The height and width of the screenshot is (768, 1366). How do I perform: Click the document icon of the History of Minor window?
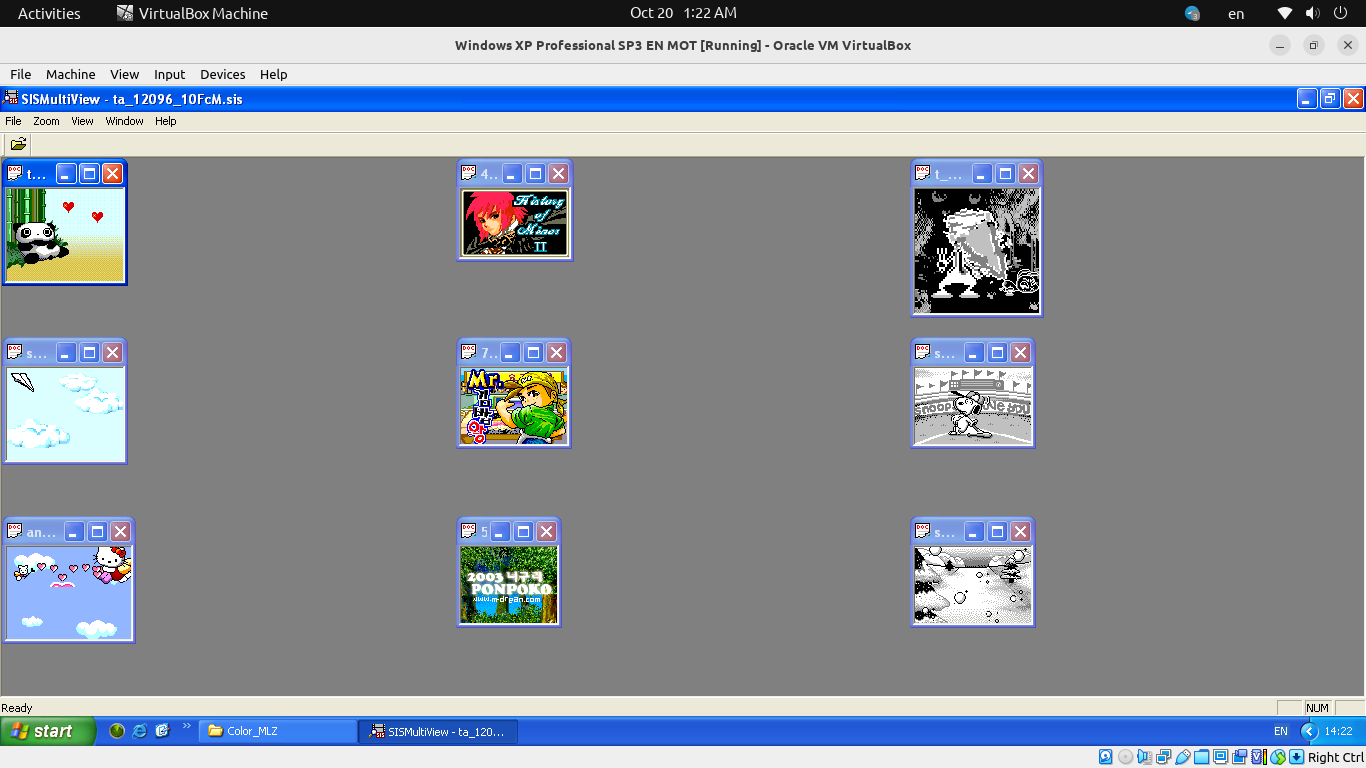coord(469,173)
